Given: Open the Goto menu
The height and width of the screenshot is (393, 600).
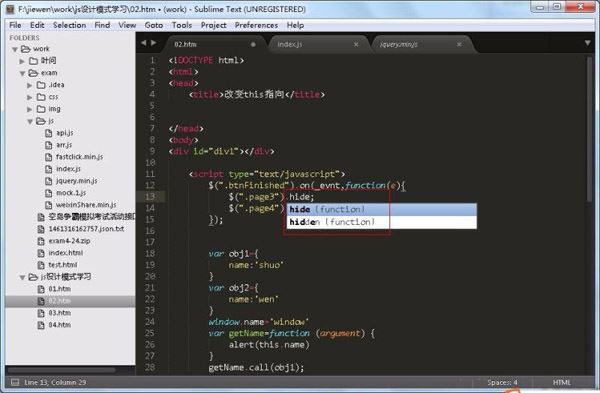Looking at the screenshot, I should pyautogui.click(x=154, y=25).
